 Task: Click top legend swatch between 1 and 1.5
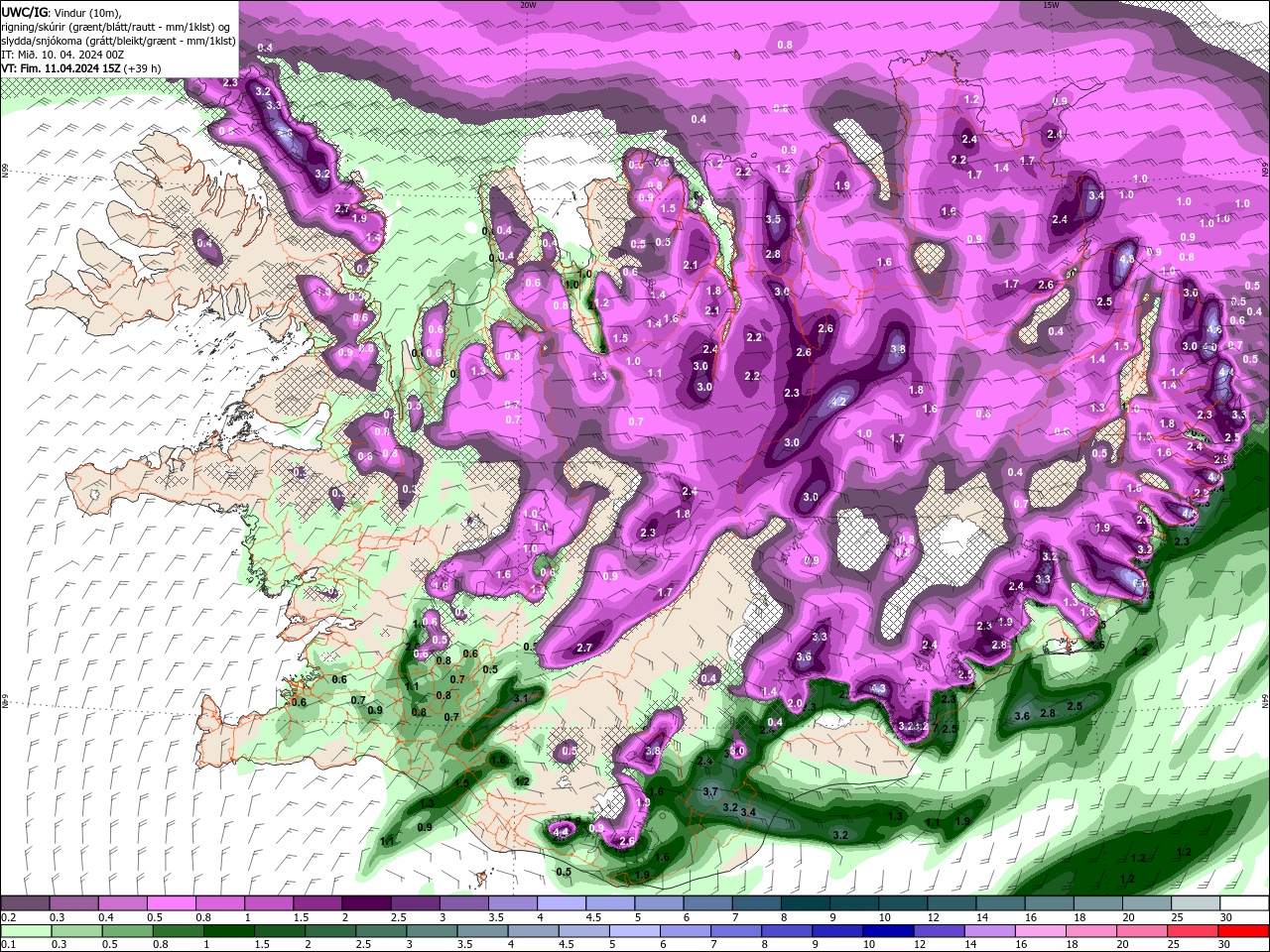268,903
